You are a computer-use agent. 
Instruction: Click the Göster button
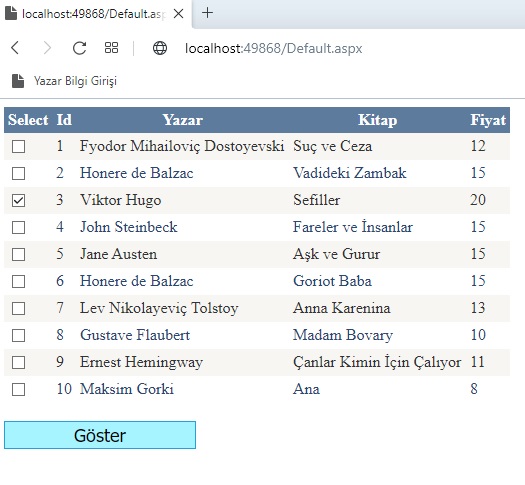[100, 435]
